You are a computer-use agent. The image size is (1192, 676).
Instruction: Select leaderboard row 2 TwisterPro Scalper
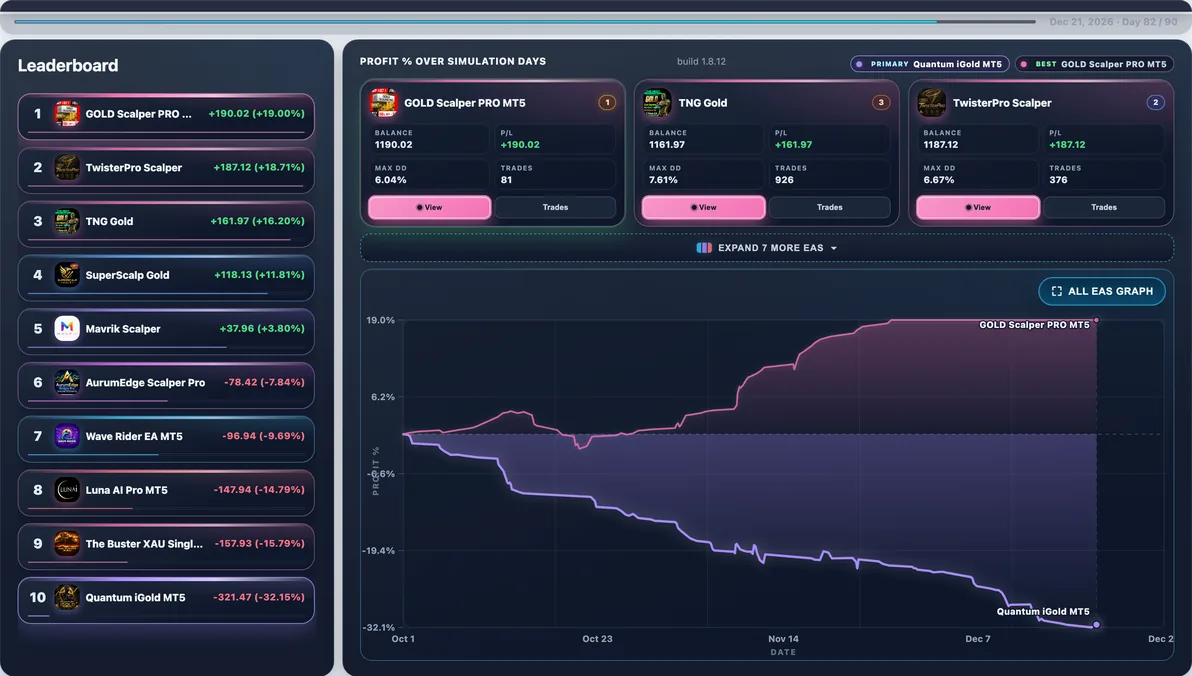click(x=166, y=170)
